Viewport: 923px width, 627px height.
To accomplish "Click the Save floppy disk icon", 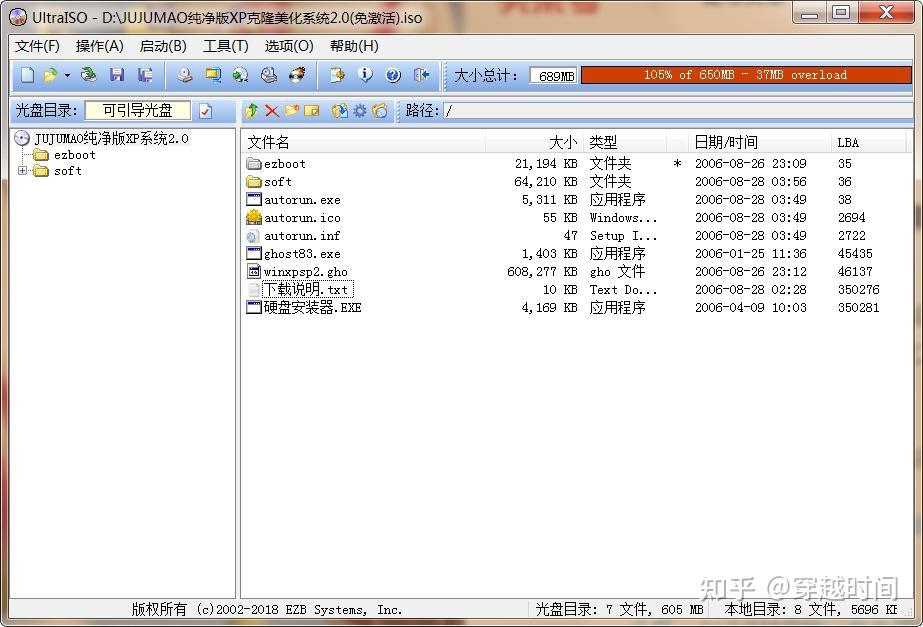I will (x=117, y=75).
